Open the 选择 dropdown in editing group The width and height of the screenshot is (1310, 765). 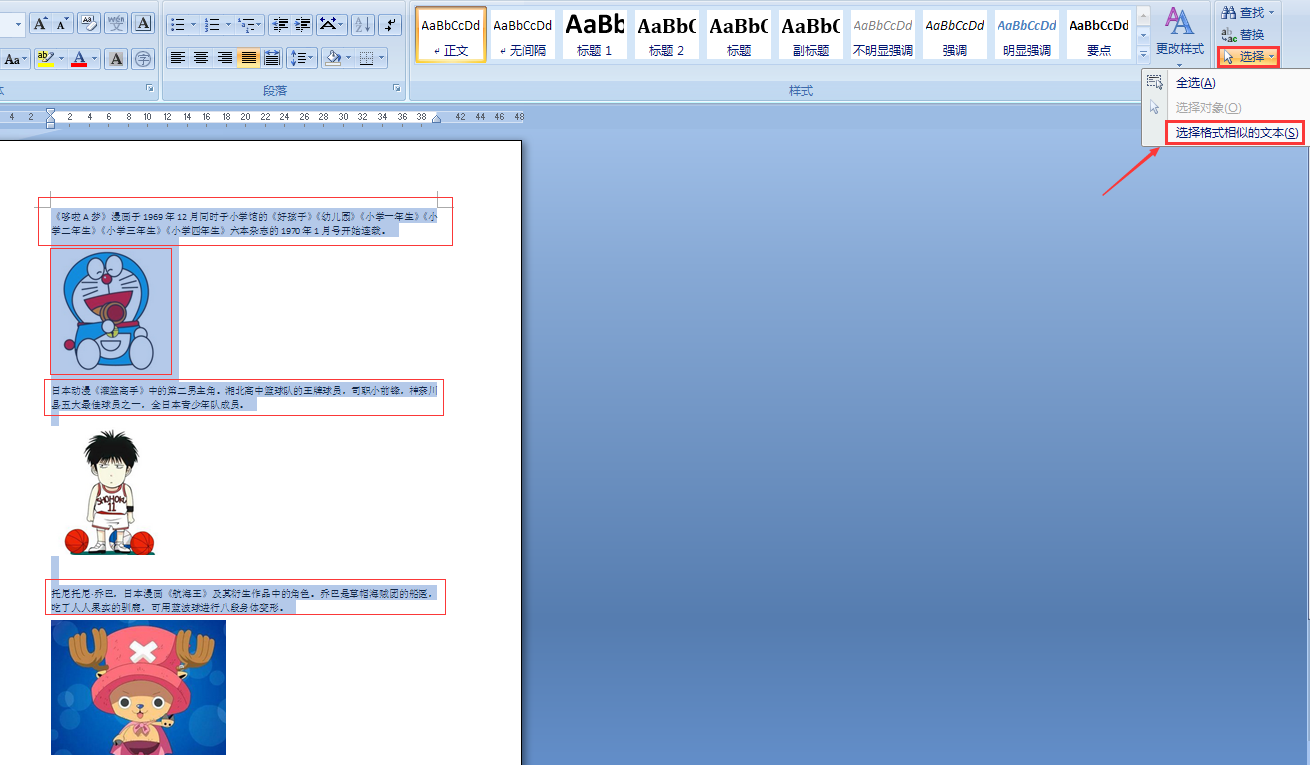[1249, 57]
